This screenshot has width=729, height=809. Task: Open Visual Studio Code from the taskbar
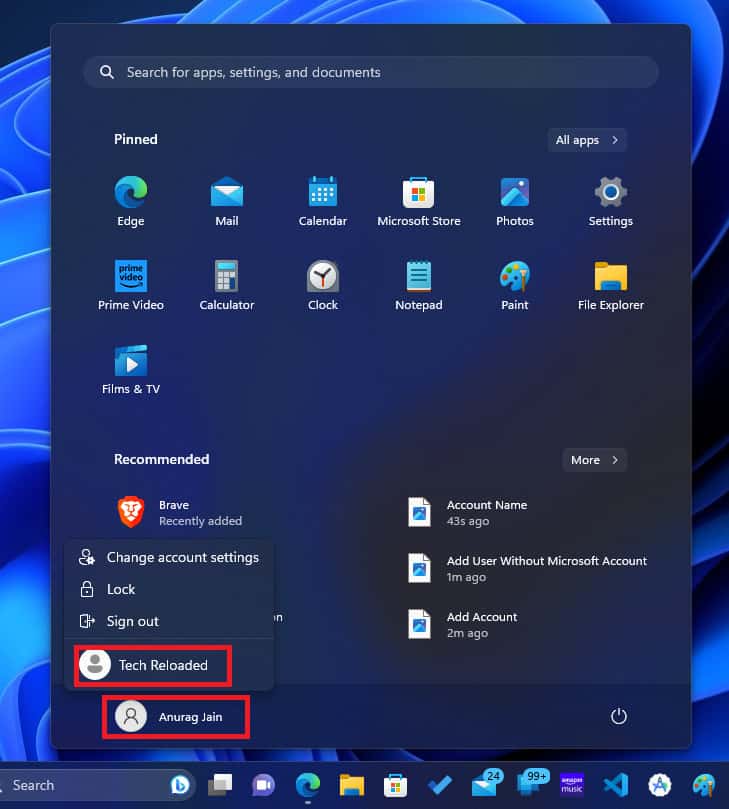tap(614, 786)
